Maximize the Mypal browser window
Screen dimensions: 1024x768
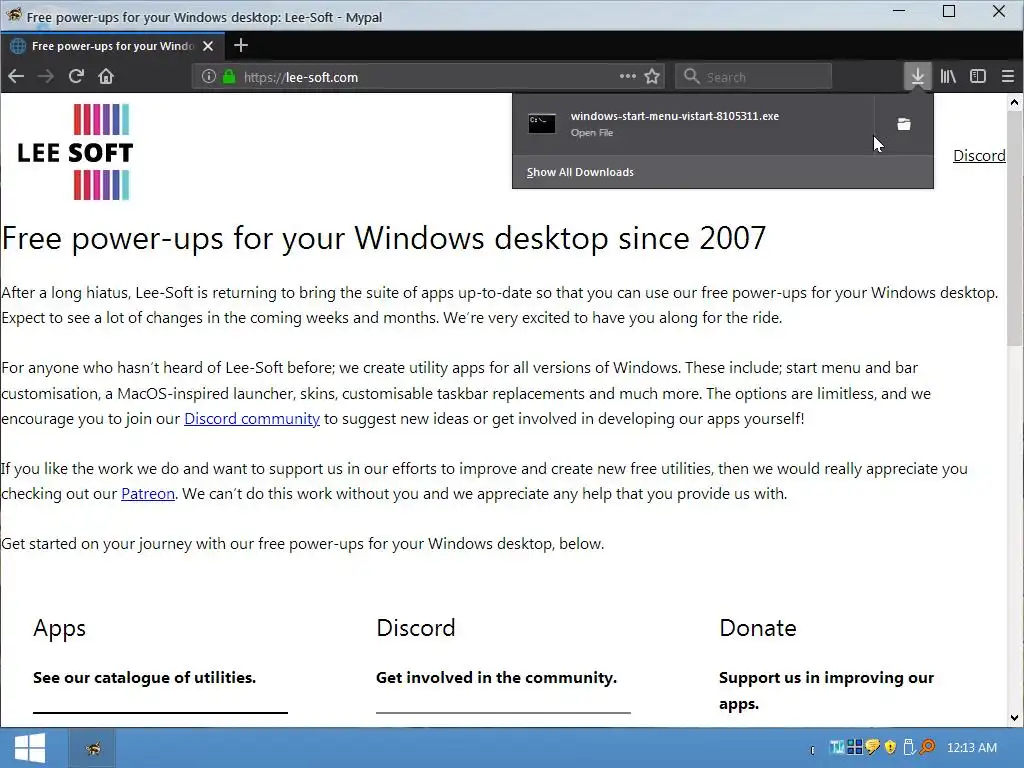949,11
